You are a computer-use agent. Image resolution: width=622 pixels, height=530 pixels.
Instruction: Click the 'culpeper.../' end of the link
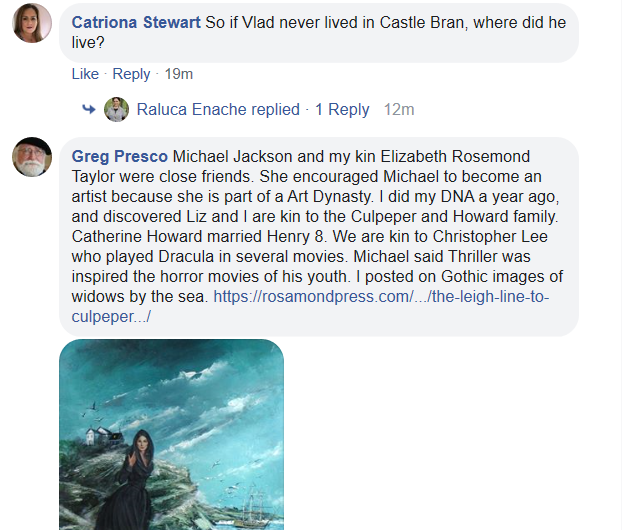coord(112,317)
